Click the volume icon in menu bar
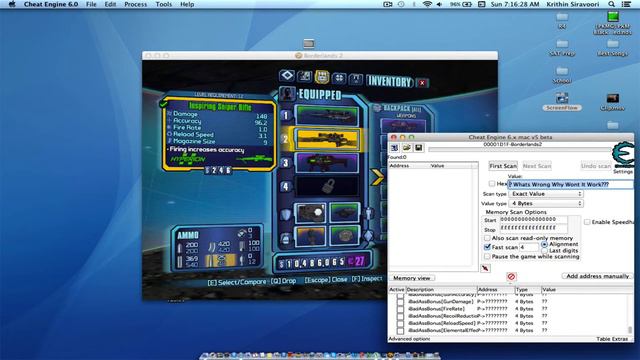 (x=439, y=4)
